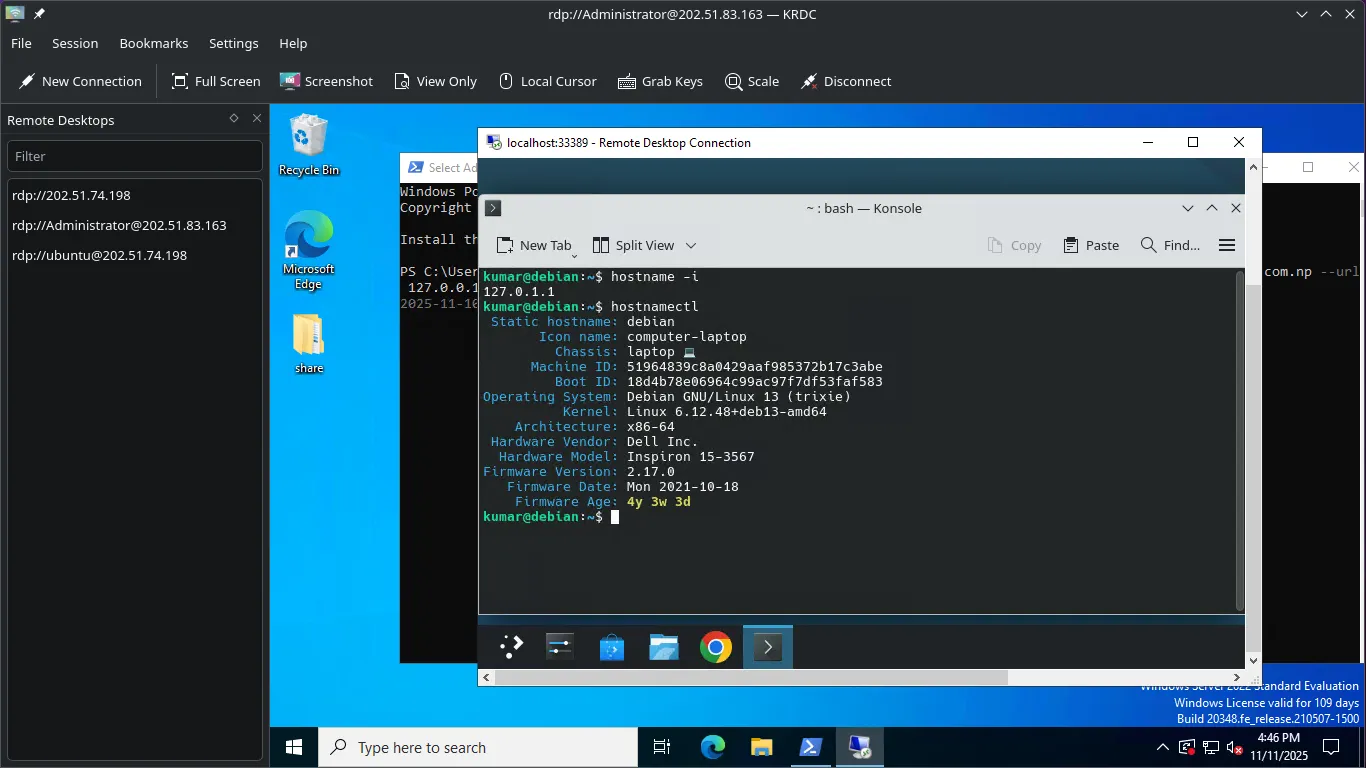Viewport: 1366px width, 768px height.
Task: Open the Bookmarks menu
Action: pos(154,44)
